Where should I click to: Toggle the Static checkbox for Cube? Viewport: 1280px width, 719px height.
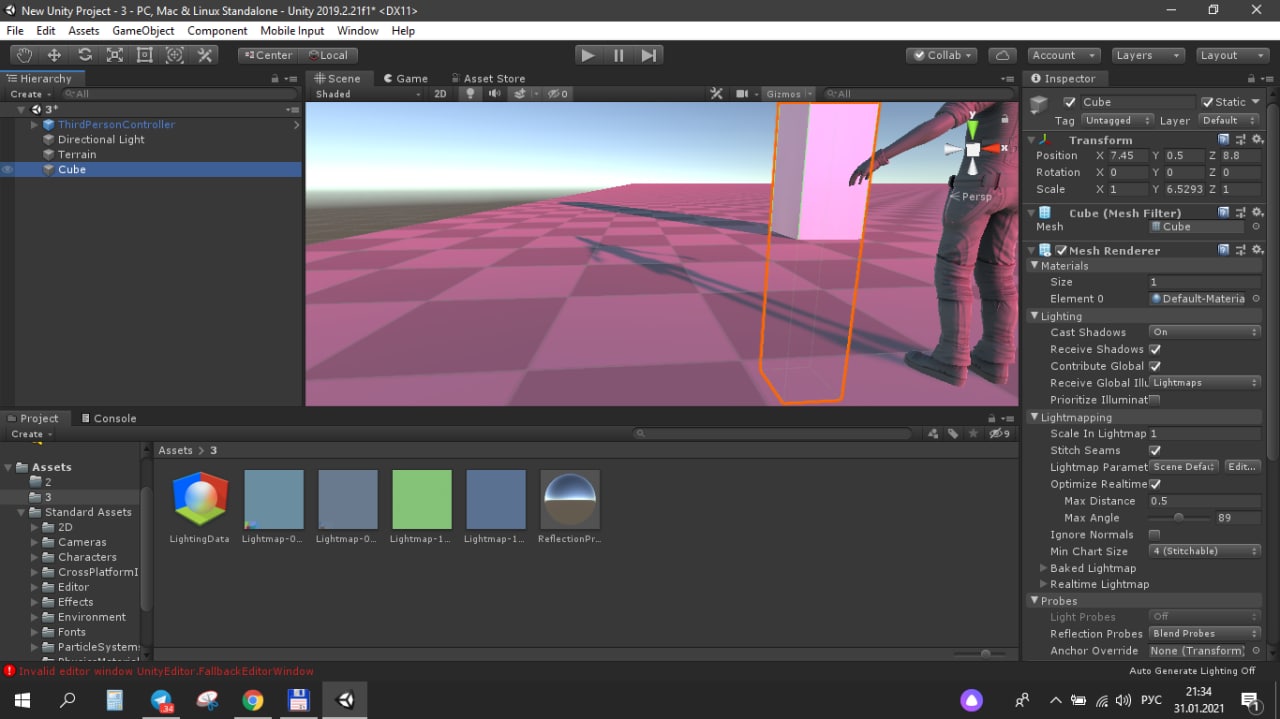pyautogui.click(x=1208, y=102)
